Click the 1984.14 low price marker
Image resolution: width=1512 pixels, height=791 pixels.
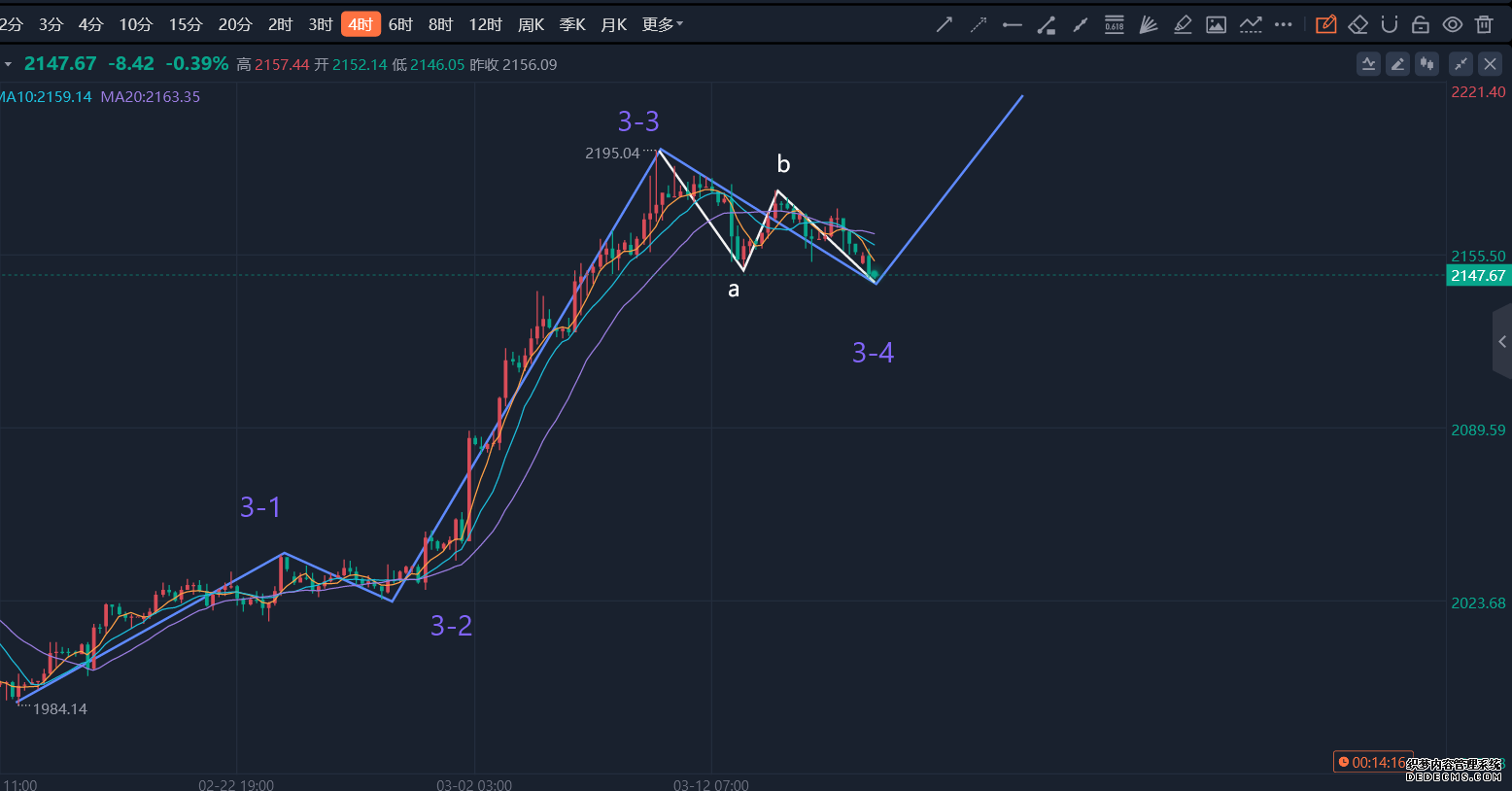click(x=60, y=708)
